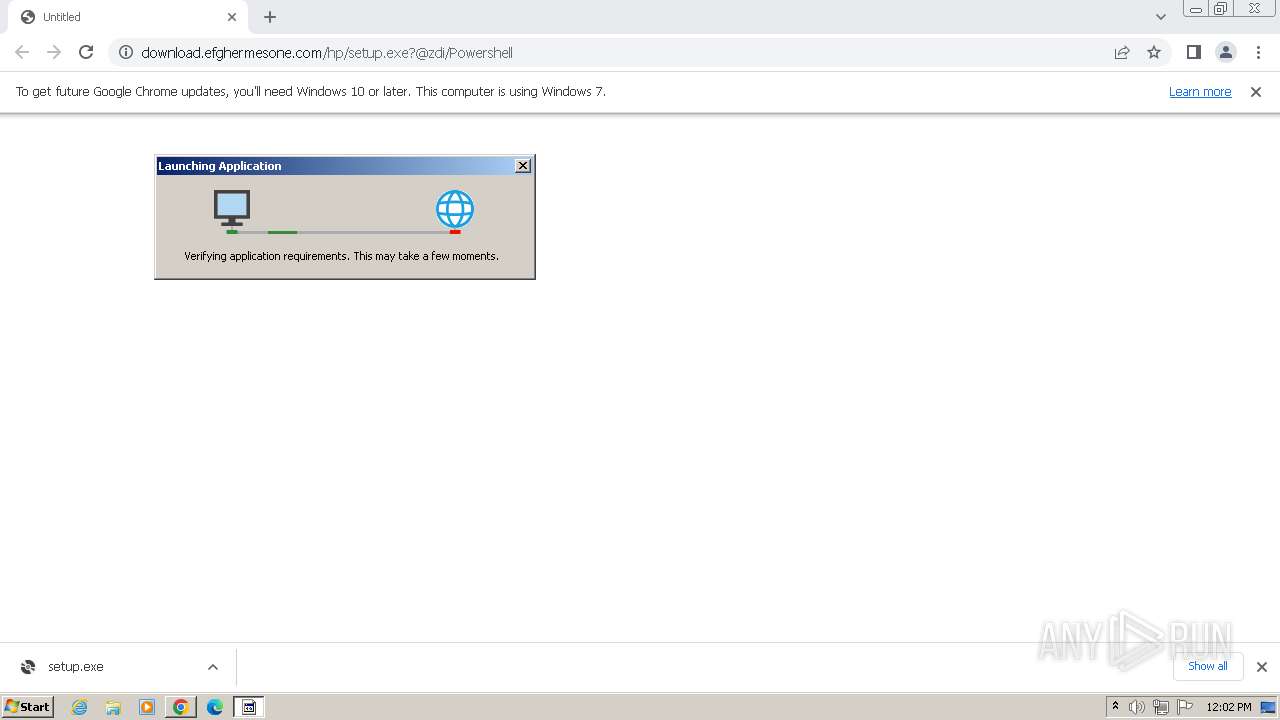Image resolution: width=1280 pixels, height=720 pixels.
Task: Click the computer monitor icon in dialog
Action: coord(232,208)
